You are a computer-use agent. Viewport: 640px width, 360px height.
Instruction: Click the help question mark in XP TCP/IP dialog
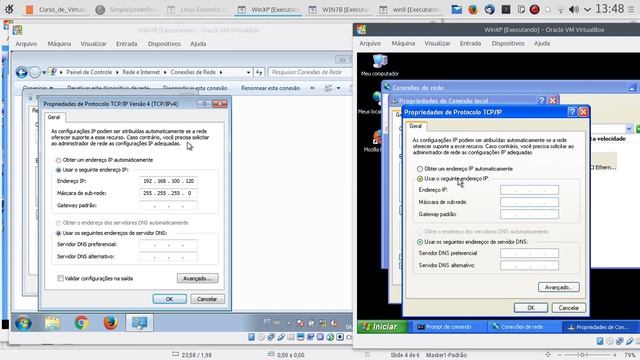tap(572, 112)
